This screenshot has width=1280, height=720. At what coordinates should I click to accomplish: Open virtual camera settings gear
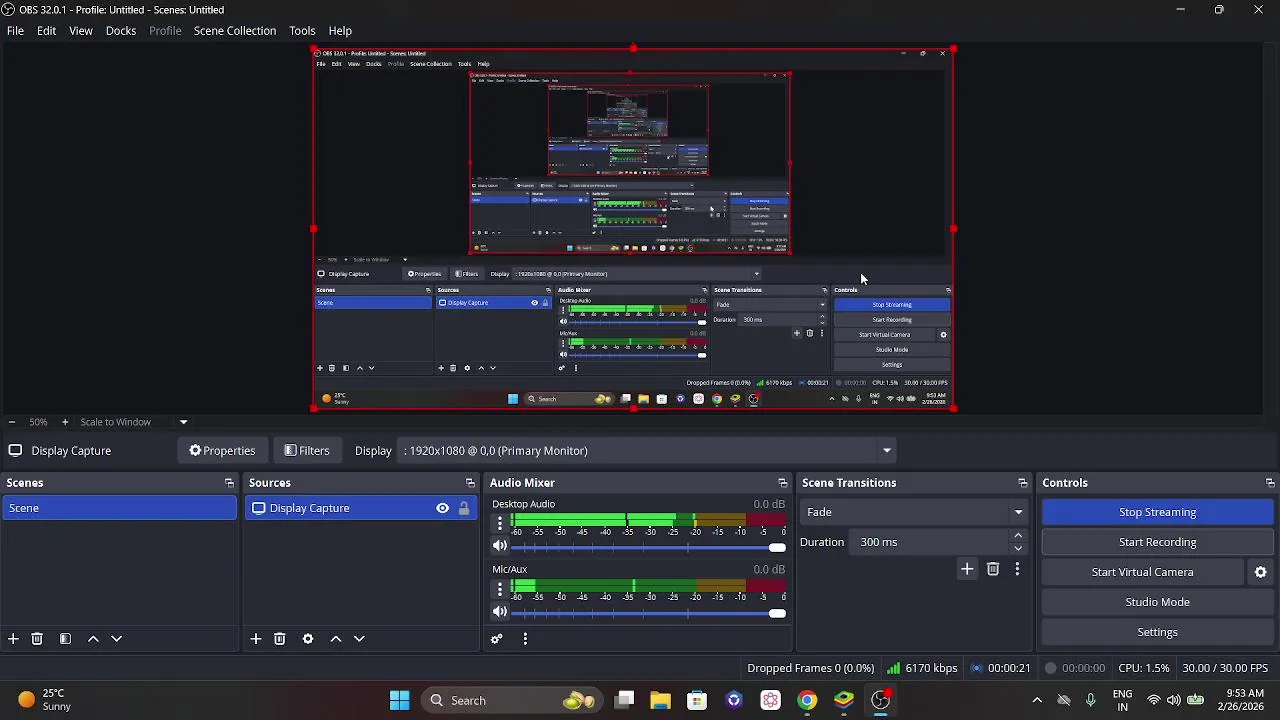tap(1261, 572)
